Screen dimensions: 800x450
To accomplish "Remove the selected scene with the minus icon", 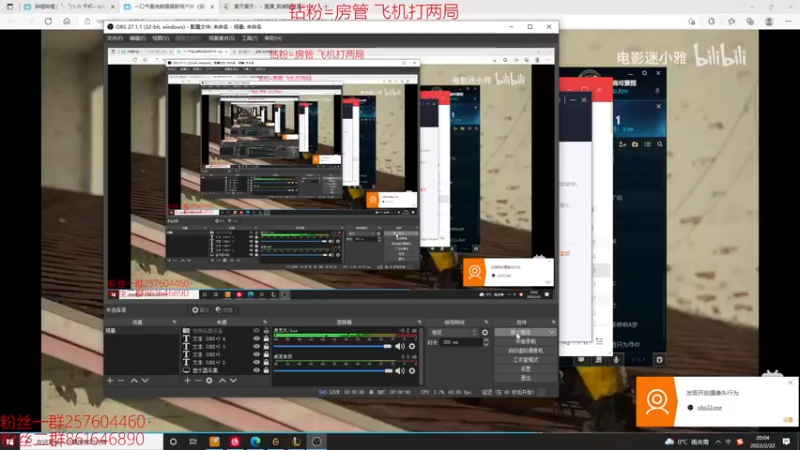I will pyautogui.click(x=121, y=381).
